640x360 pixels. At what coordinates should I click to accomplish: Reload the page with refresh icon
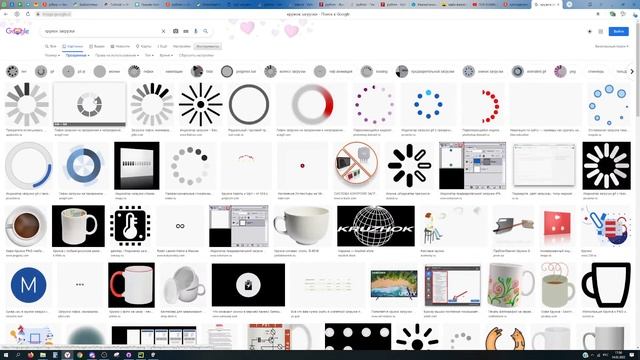tap(28, 14)
